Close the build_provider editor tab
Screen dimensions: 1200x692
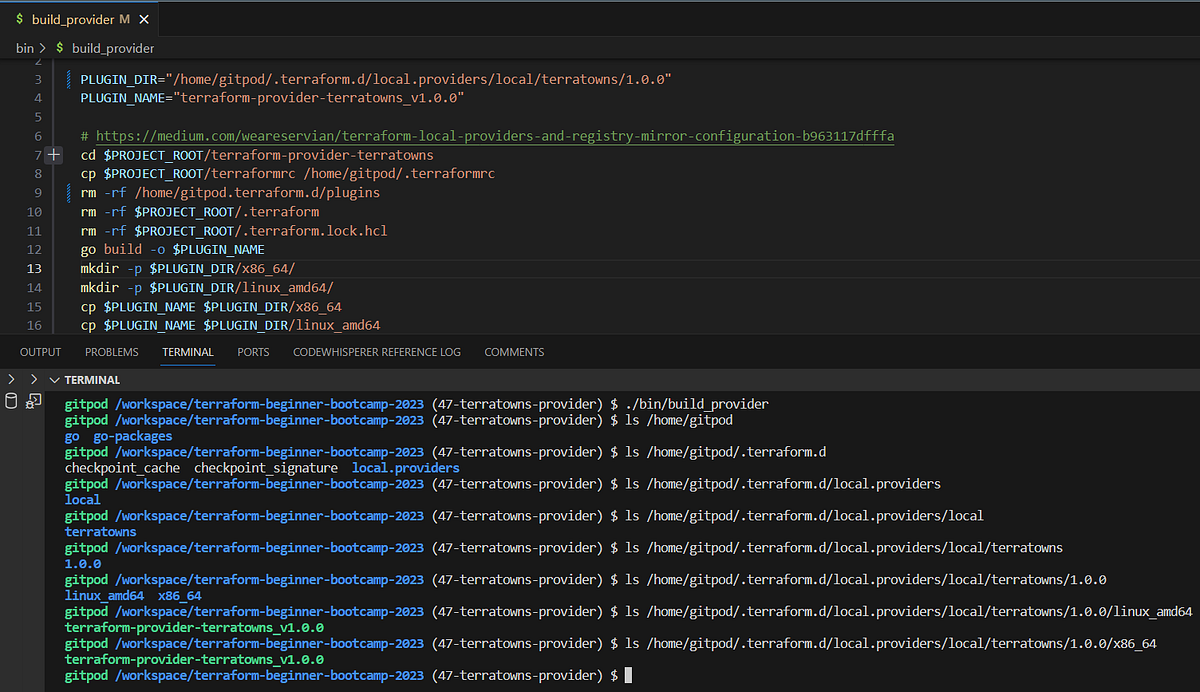click(143, 18)
